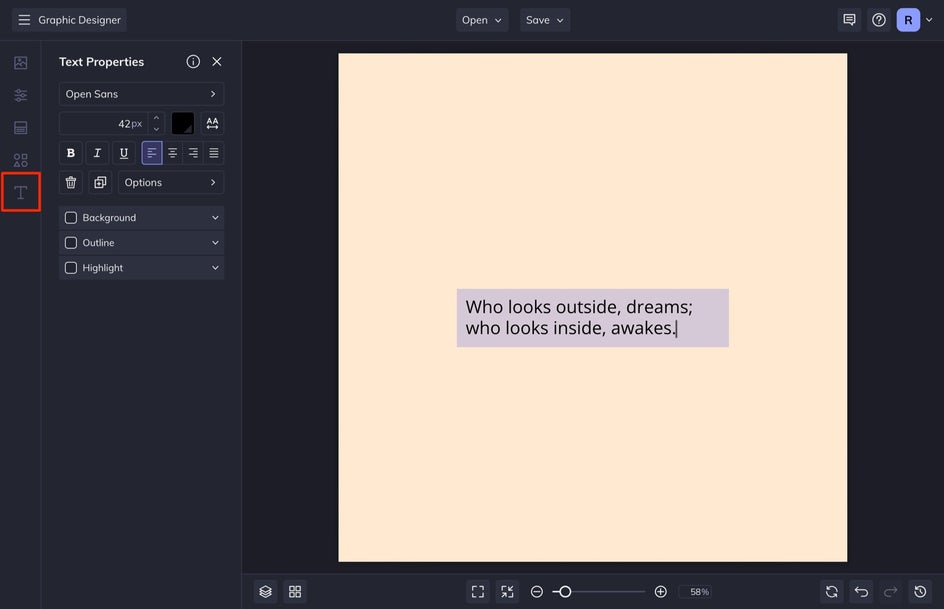
Task: Open the Layers panel icon
Action: [x=265, y=592]
